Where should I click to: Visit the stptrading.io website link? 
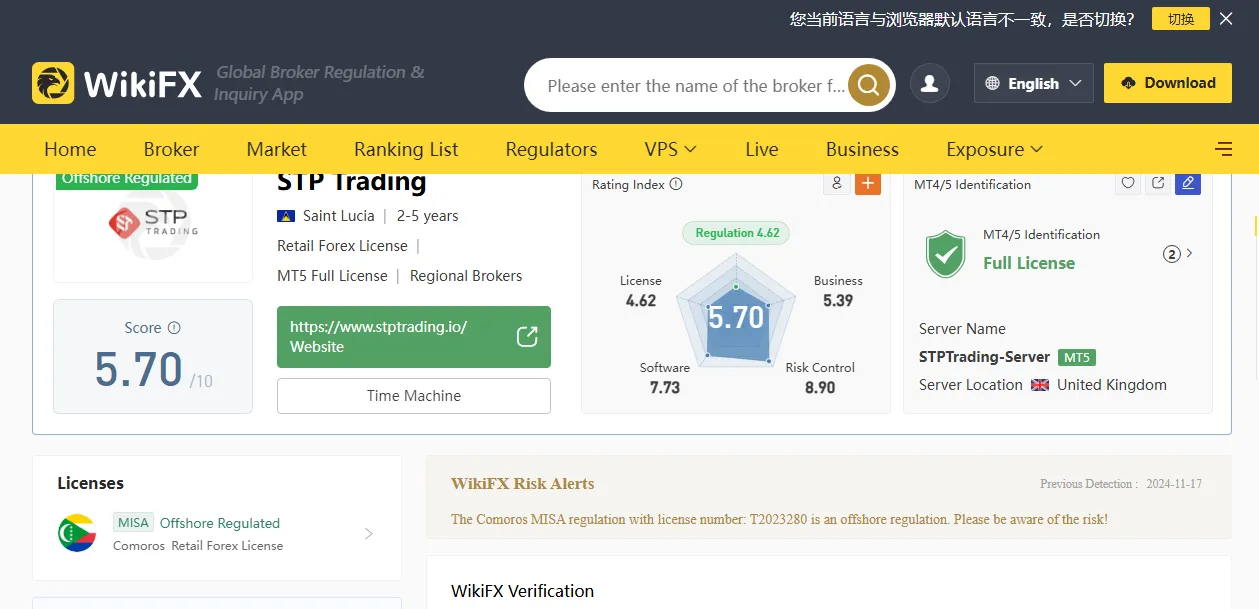pos(413,337)
